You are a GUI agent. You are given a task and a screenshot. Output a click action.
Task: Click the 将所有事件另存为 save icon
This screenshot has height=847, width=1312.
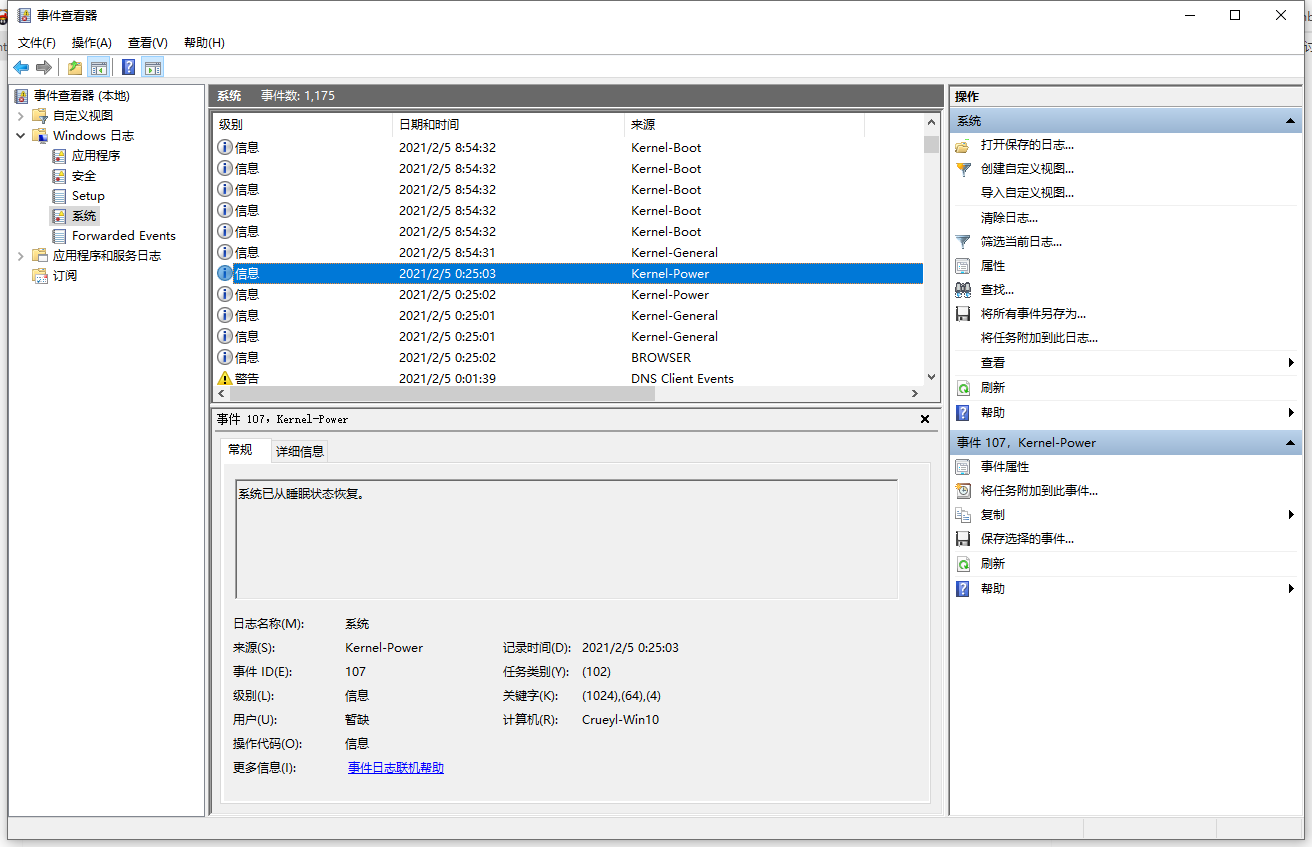click(x=962, y=313)
